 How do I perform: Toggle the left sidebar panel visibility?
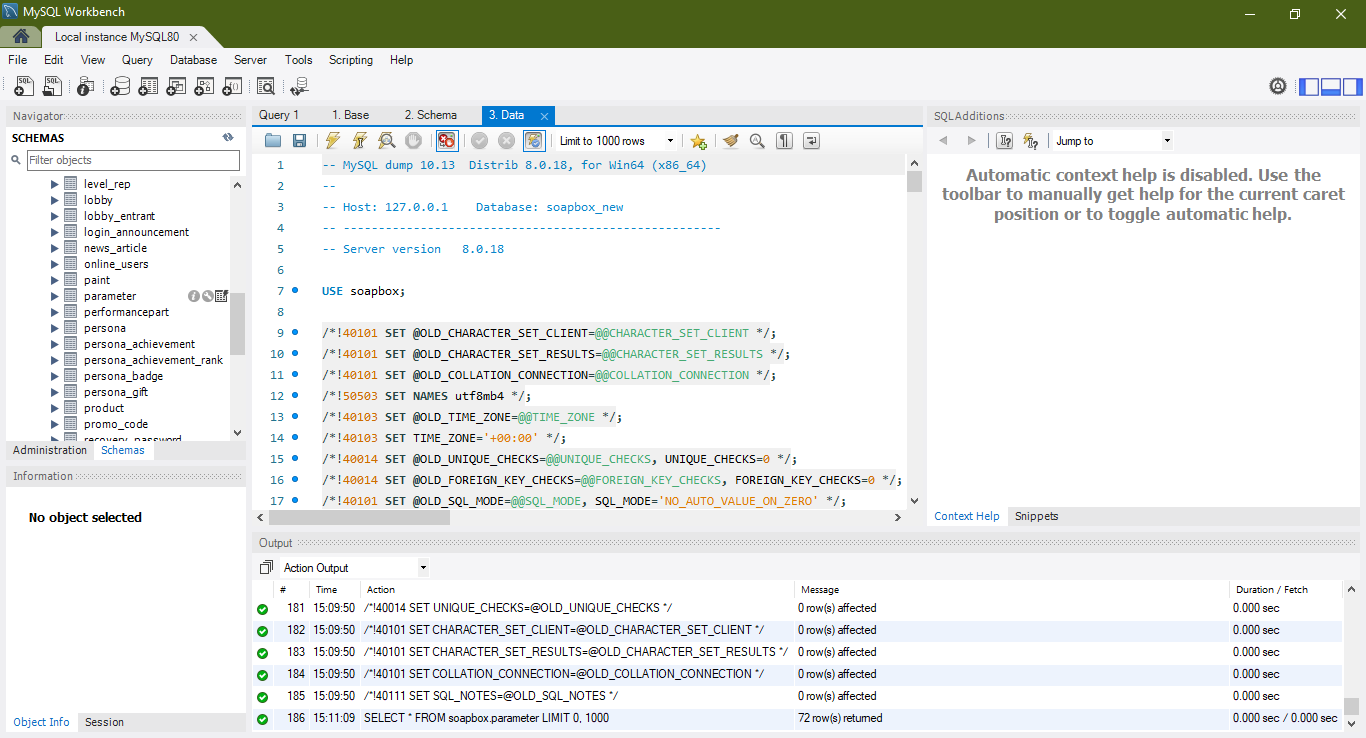[x=1309, y=87]
